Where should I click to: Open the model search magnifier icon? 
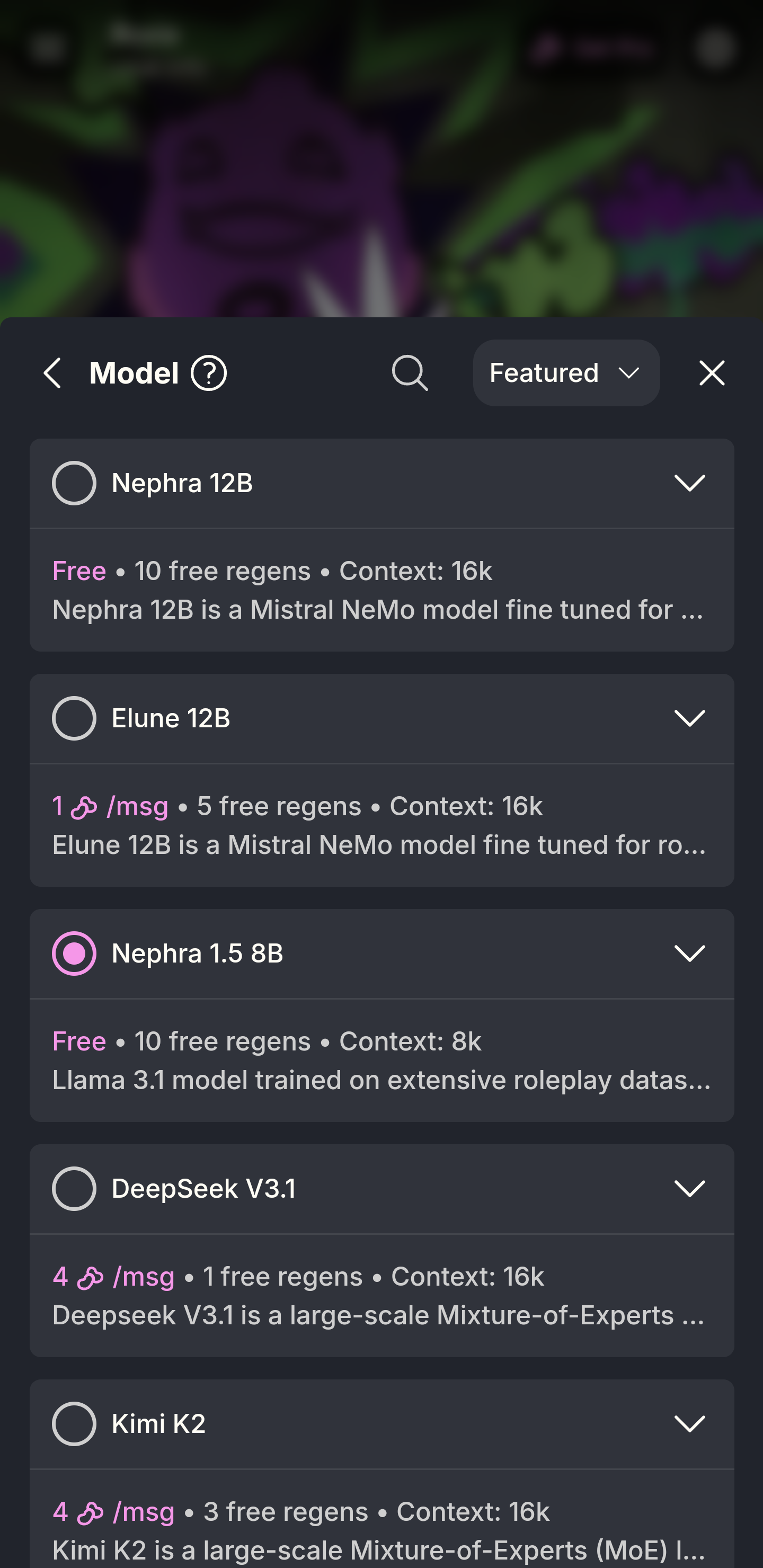coord(410,373)
